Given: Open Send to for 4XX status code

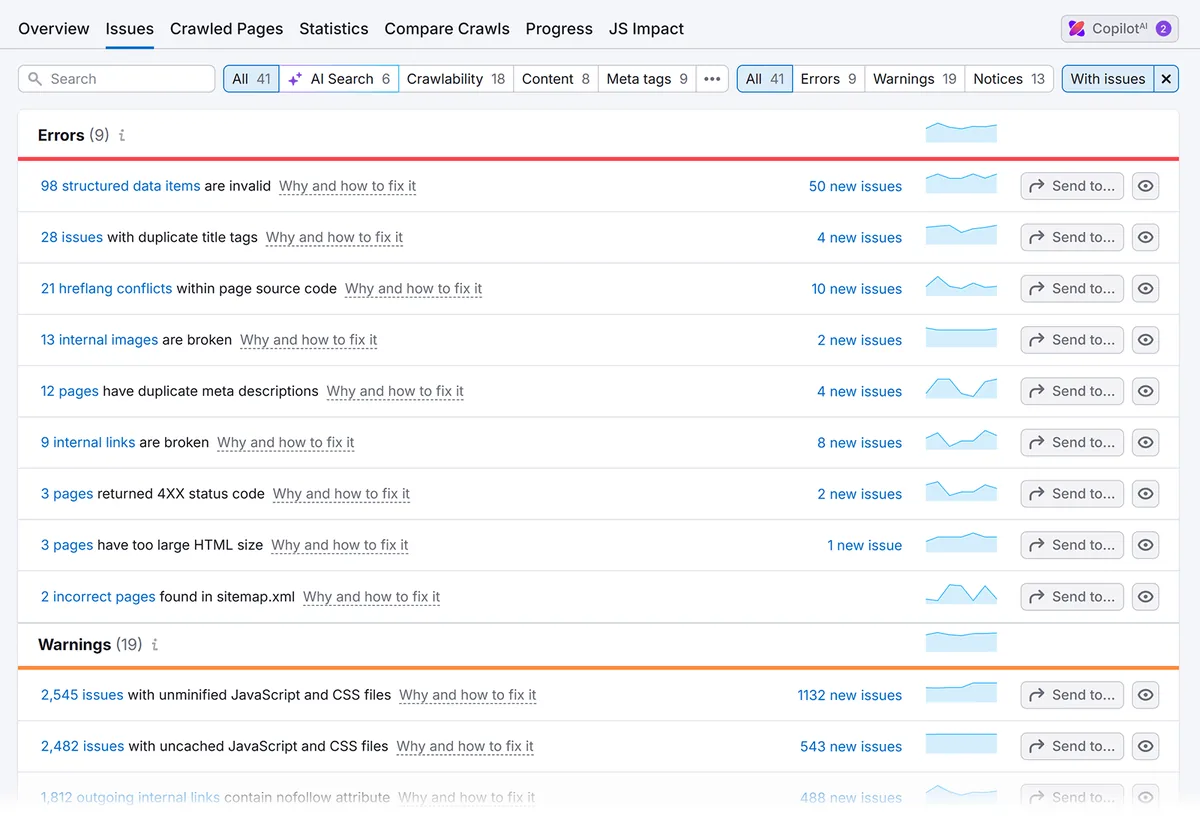Looking at the screenshot, I should tap(1072, 493).
